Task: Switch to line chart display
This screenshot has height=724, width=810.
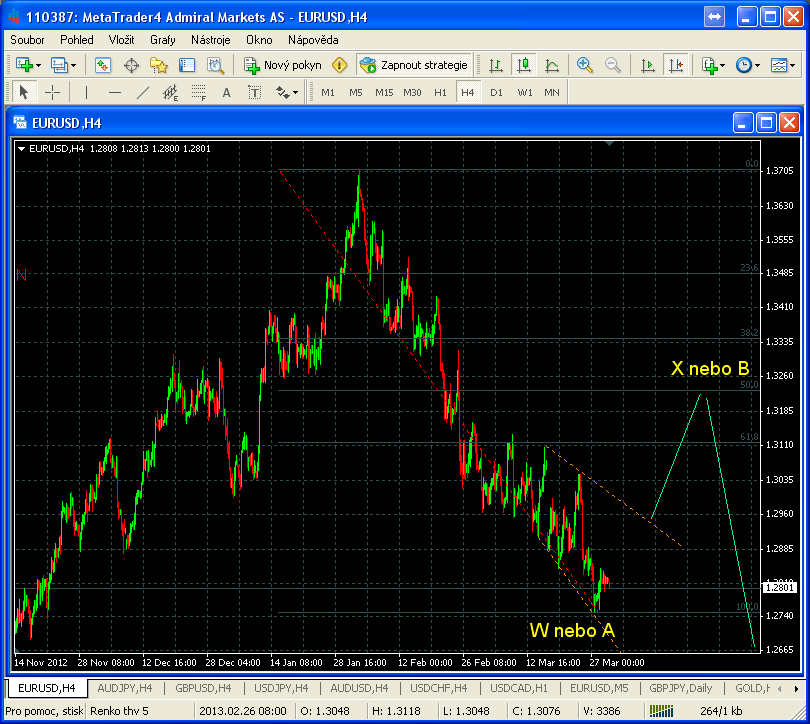Action: point(552,65)
